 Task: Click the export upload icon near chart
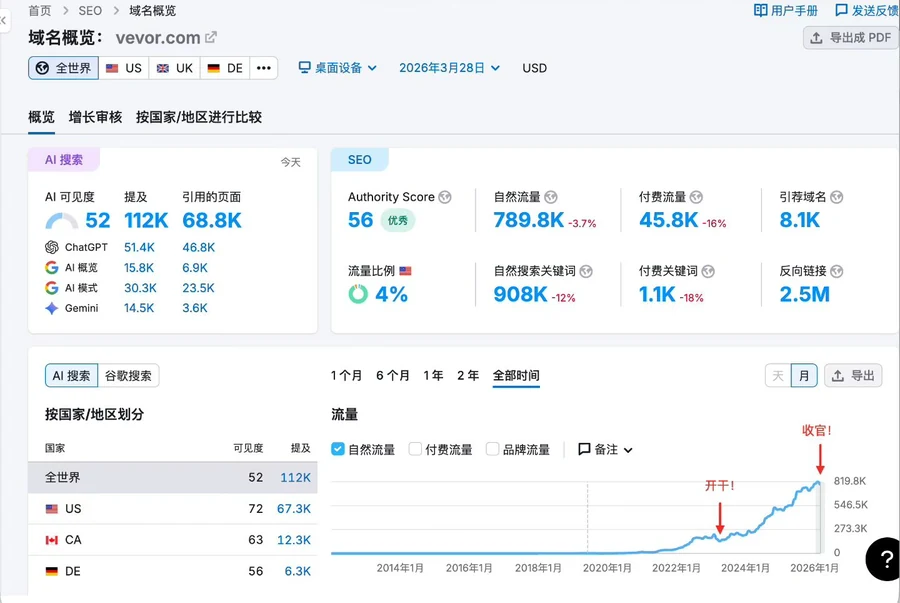(x=838, y=376)
